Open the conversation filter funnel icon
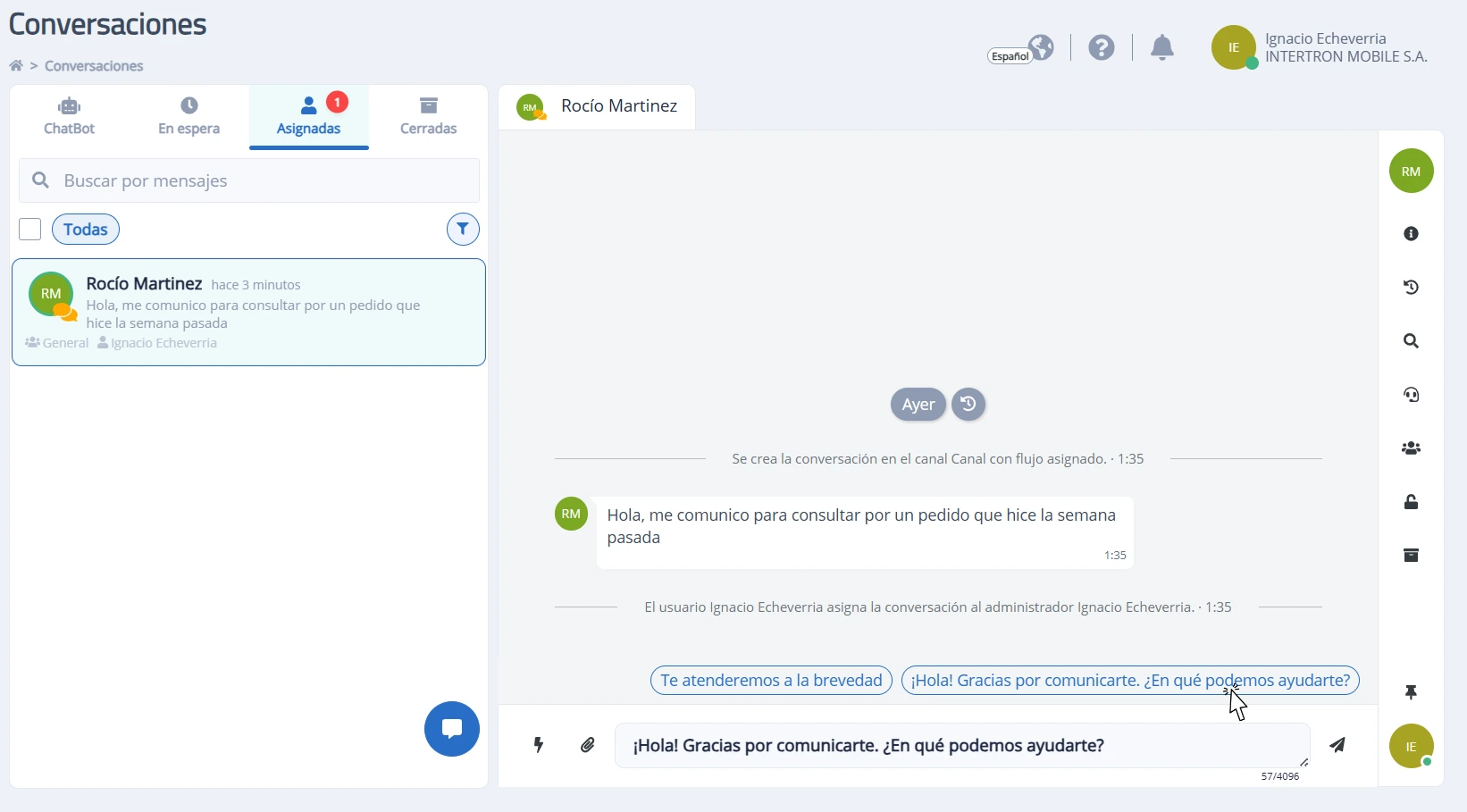Image resolution: width=1467 pixels, height=812 pixels. coord(463,230)
